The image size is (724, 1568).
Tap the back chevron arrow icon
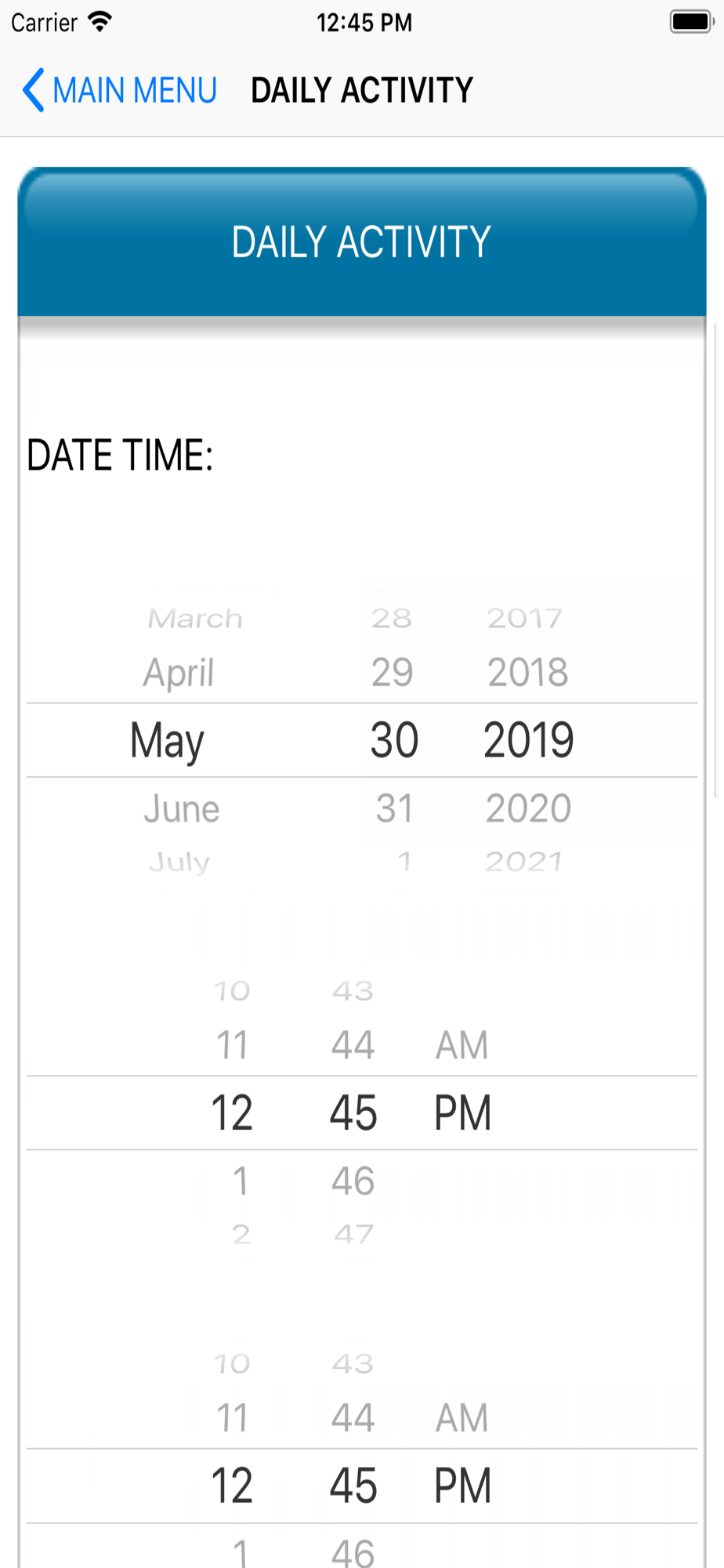(x=33, y=90)
